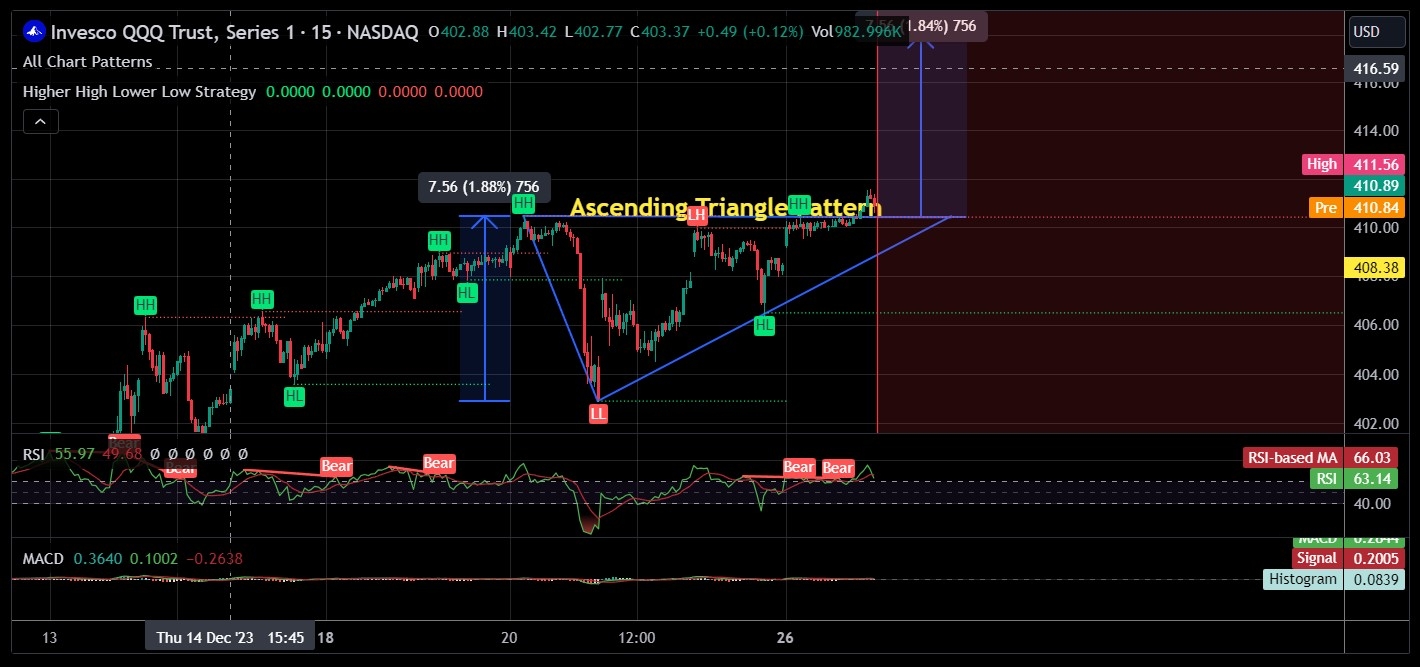Click the Invesco QQQ symbol logo icon
This screenshot has width=1420, height=667.
[34, 32]
